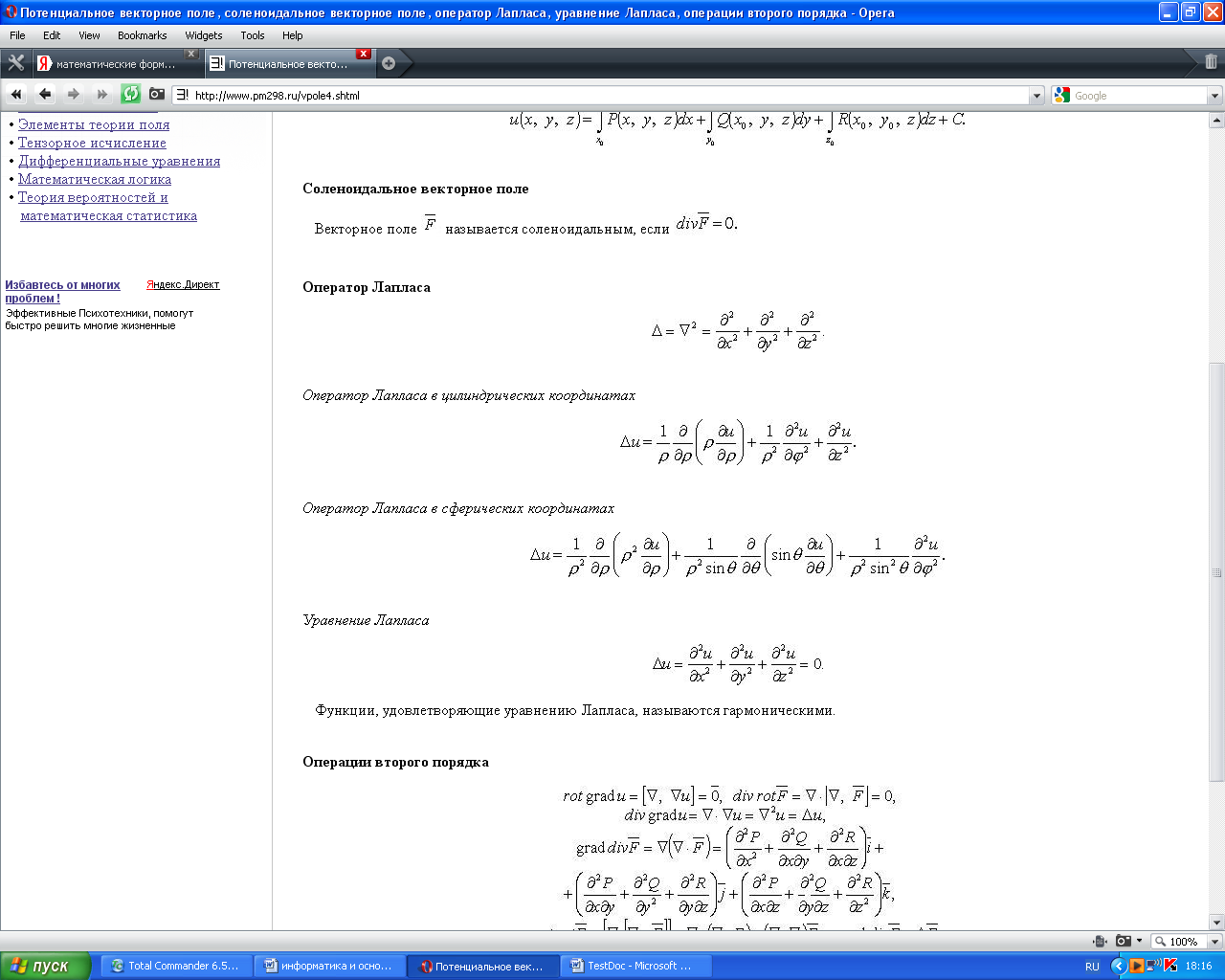
Task: Click the Google search input field
Action: pos(1139,96)
